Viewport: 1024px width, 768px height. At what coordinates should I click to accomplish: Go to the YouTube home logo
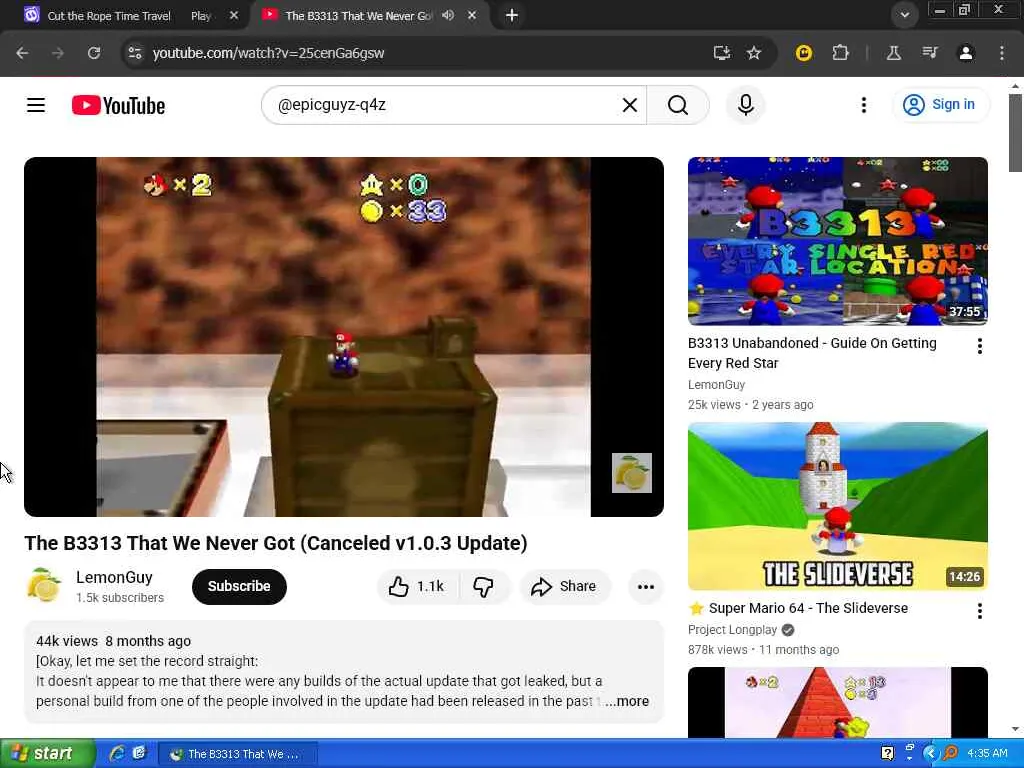(x=118, y=105)
